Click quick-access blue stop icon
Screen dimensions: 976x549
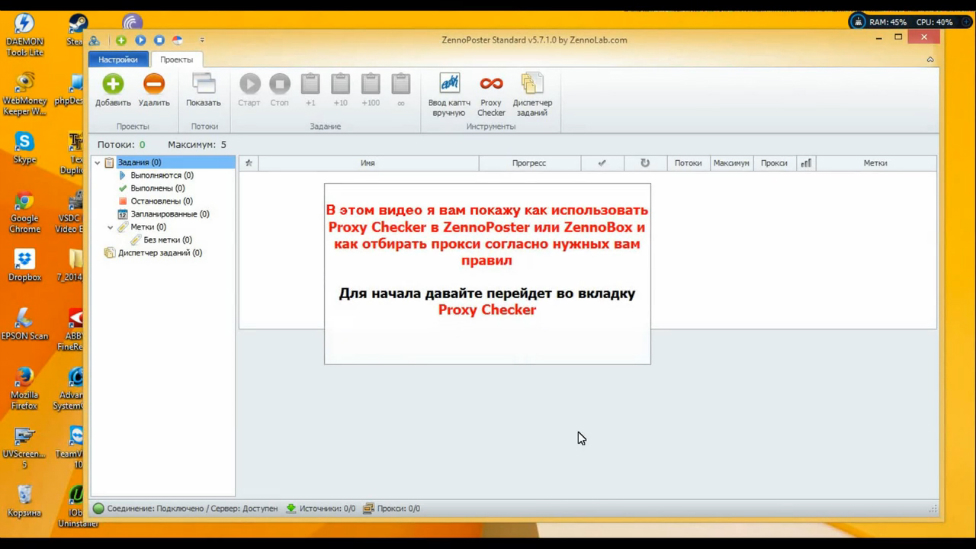click(x=159, y=40)
